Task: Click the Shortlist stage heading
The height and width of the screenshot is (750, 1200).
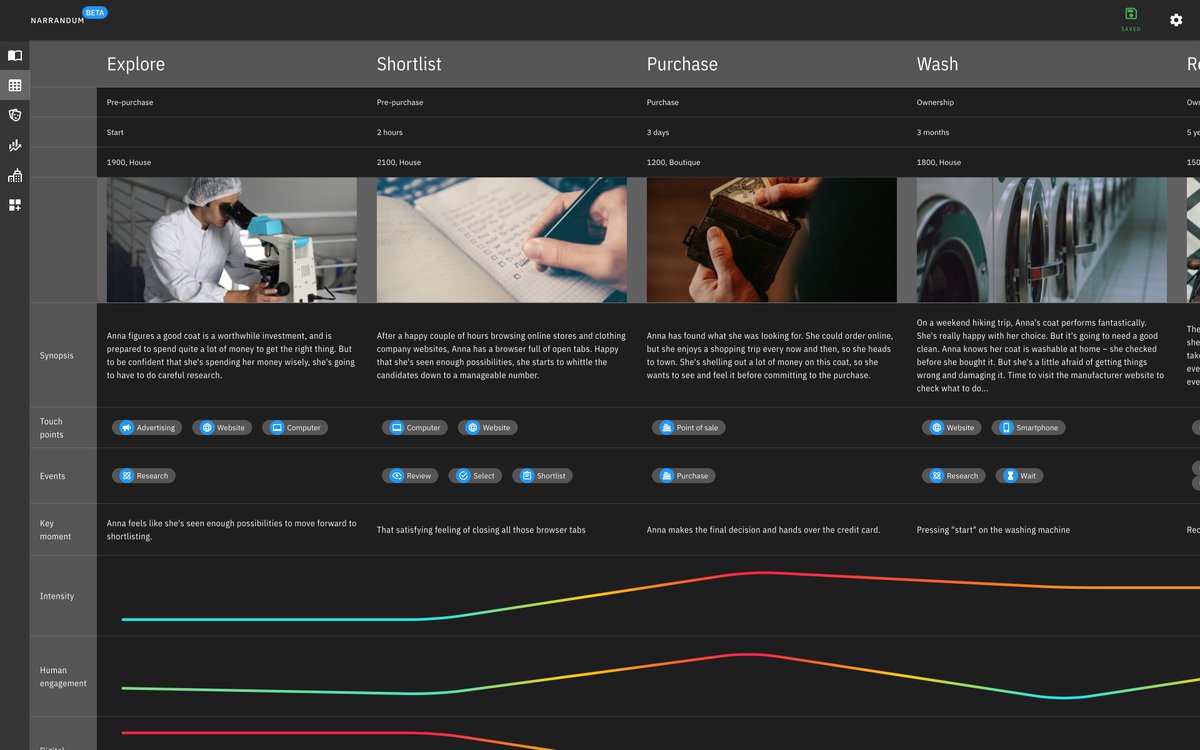Action: (409, 64)
